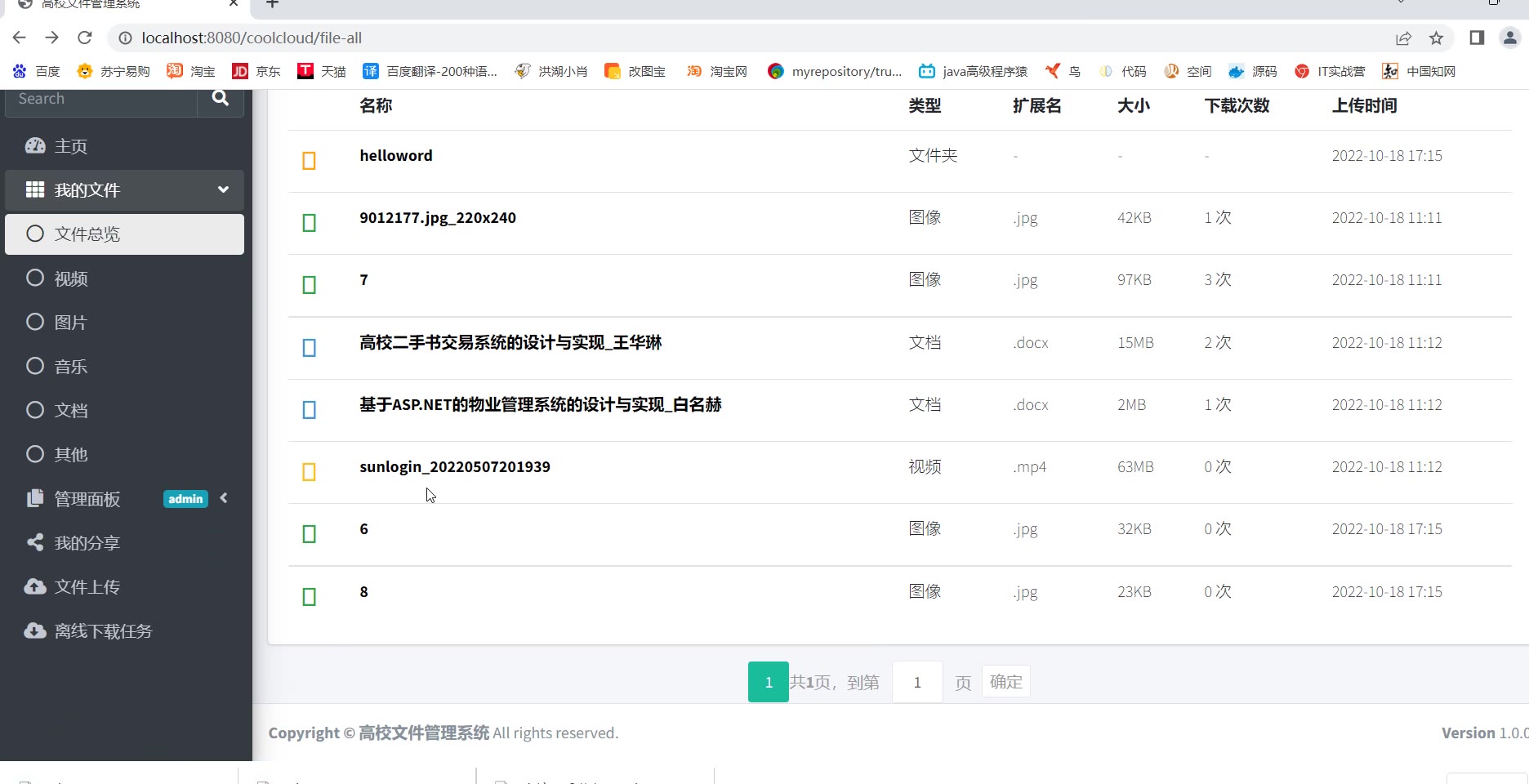This screenshot has width=1529, height=784.
Task: Open the helloword folder name
Action: (x=396, y=155)
